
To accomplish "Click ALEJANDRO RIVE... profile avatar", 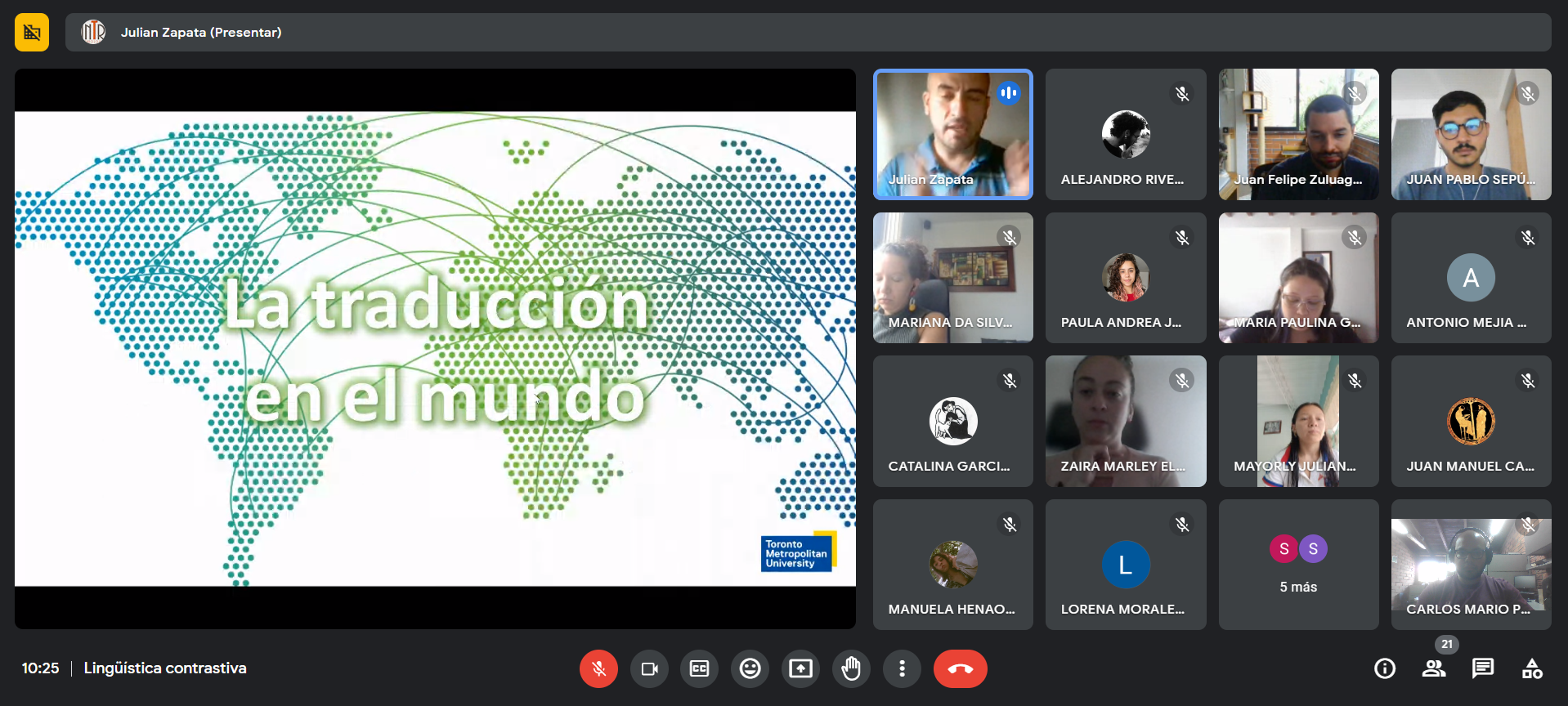I will [1126, 134].
